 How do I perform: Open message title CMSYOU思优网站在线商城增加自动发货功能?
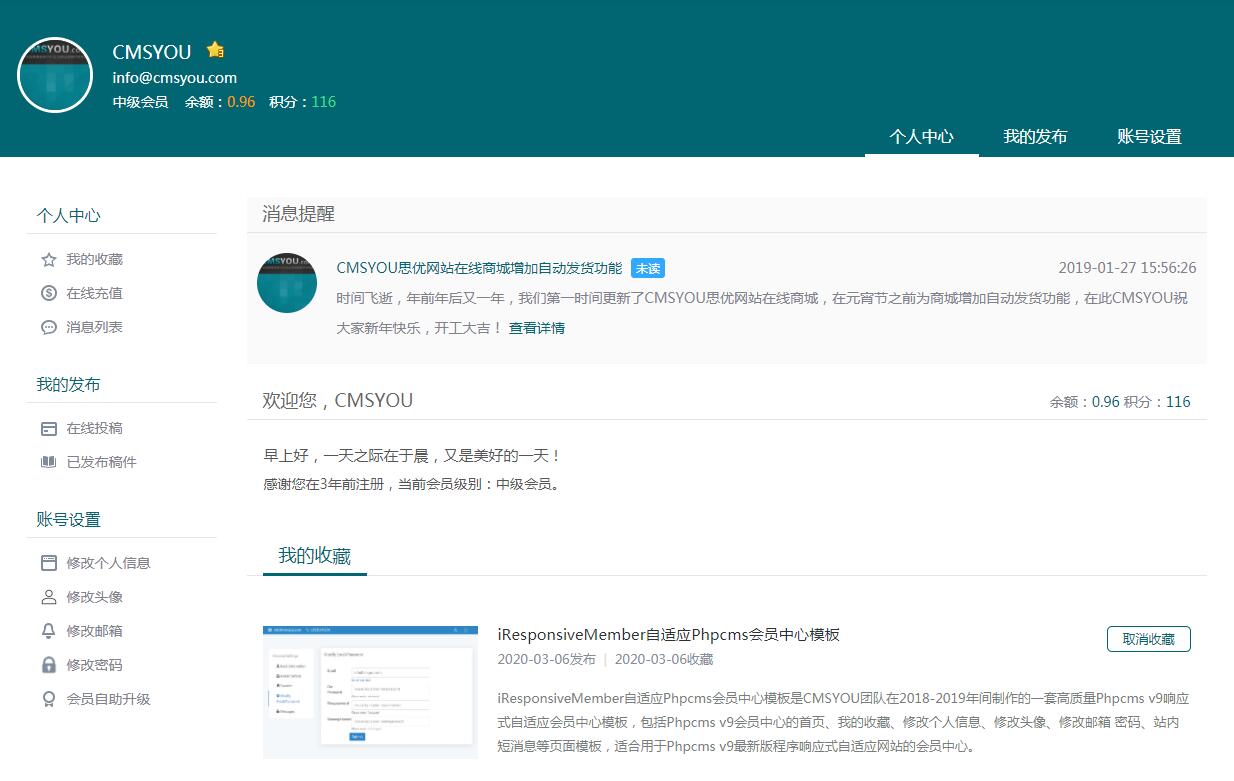[x=479, y=268]
